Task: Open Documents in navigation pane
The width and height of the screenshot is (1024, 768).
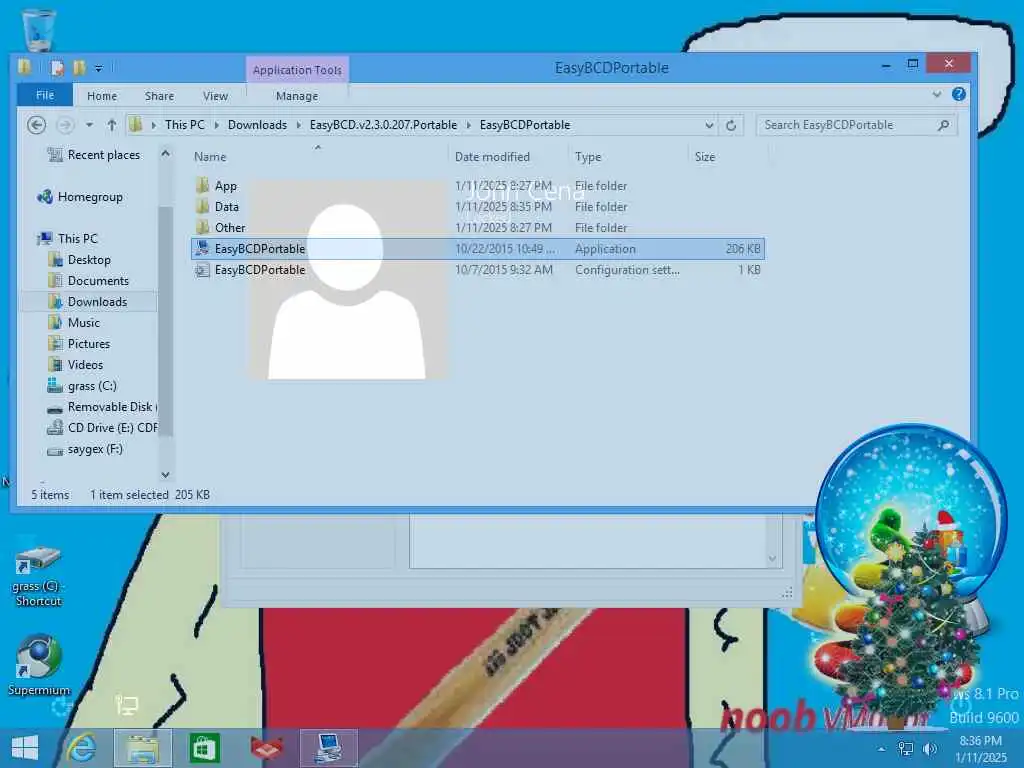Action: tap(89, 280)
